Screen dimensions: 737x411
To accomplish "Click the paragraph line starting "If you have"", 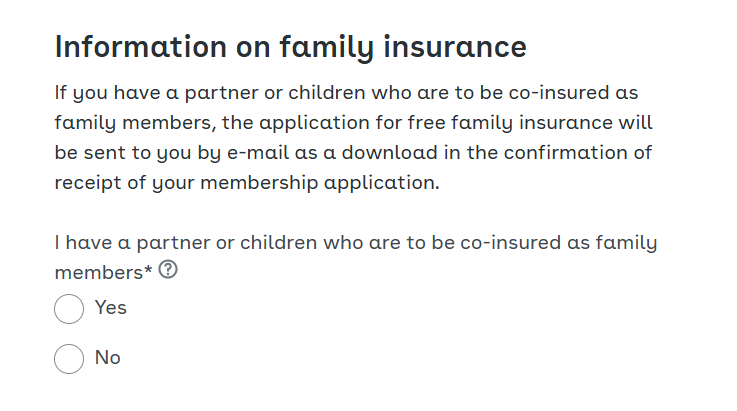I will [346, 93].
